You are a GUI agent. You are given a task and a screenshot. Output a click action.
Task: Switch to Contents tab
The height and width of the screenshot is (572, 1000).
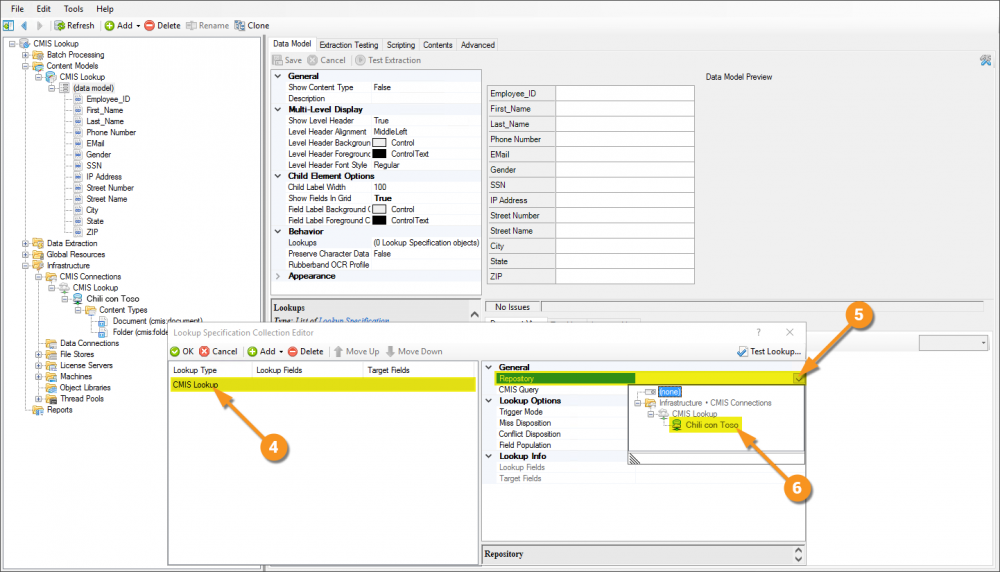pyautogui.click(x=438, y=45)
